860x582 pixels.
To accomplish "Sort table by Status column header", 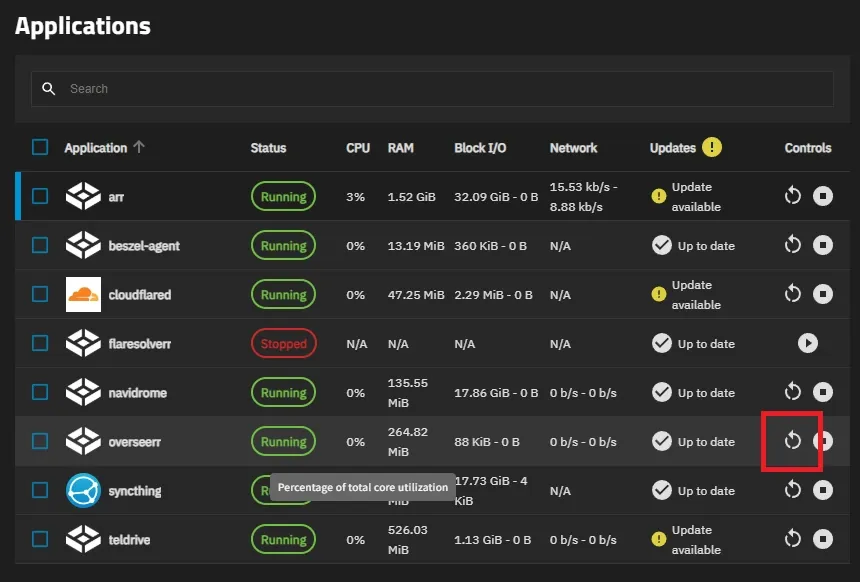I will pyautogui.click(x=268, y=148).
